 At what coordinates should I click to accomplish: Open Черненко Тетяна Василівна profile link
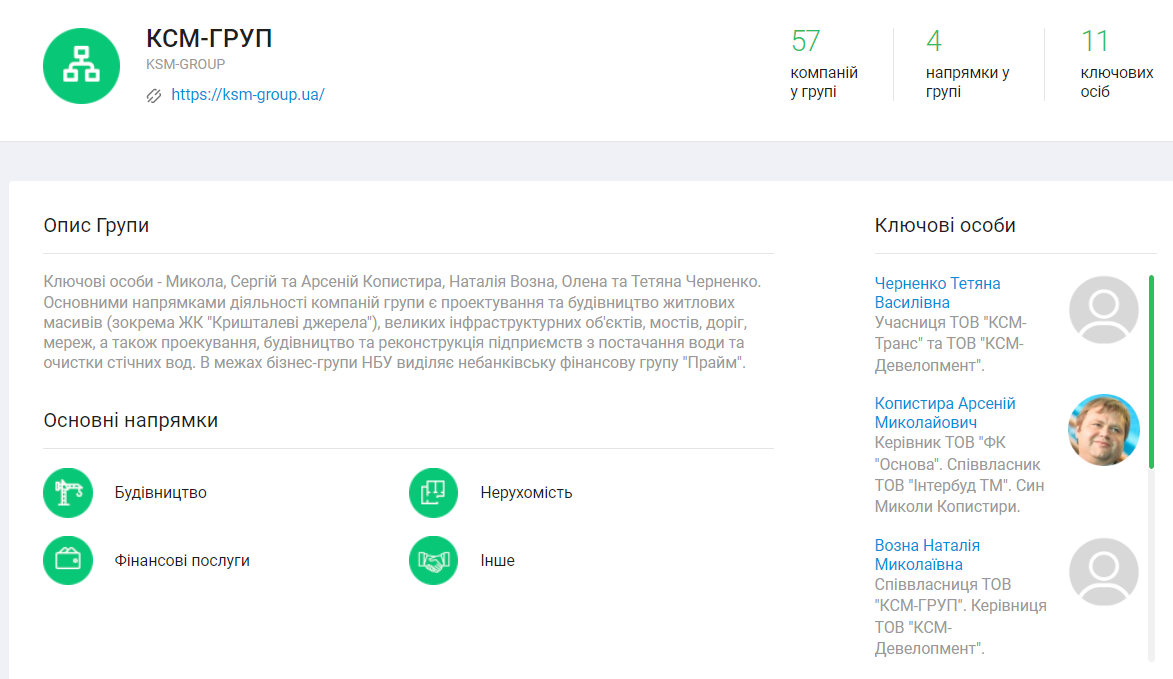point(937,293)
